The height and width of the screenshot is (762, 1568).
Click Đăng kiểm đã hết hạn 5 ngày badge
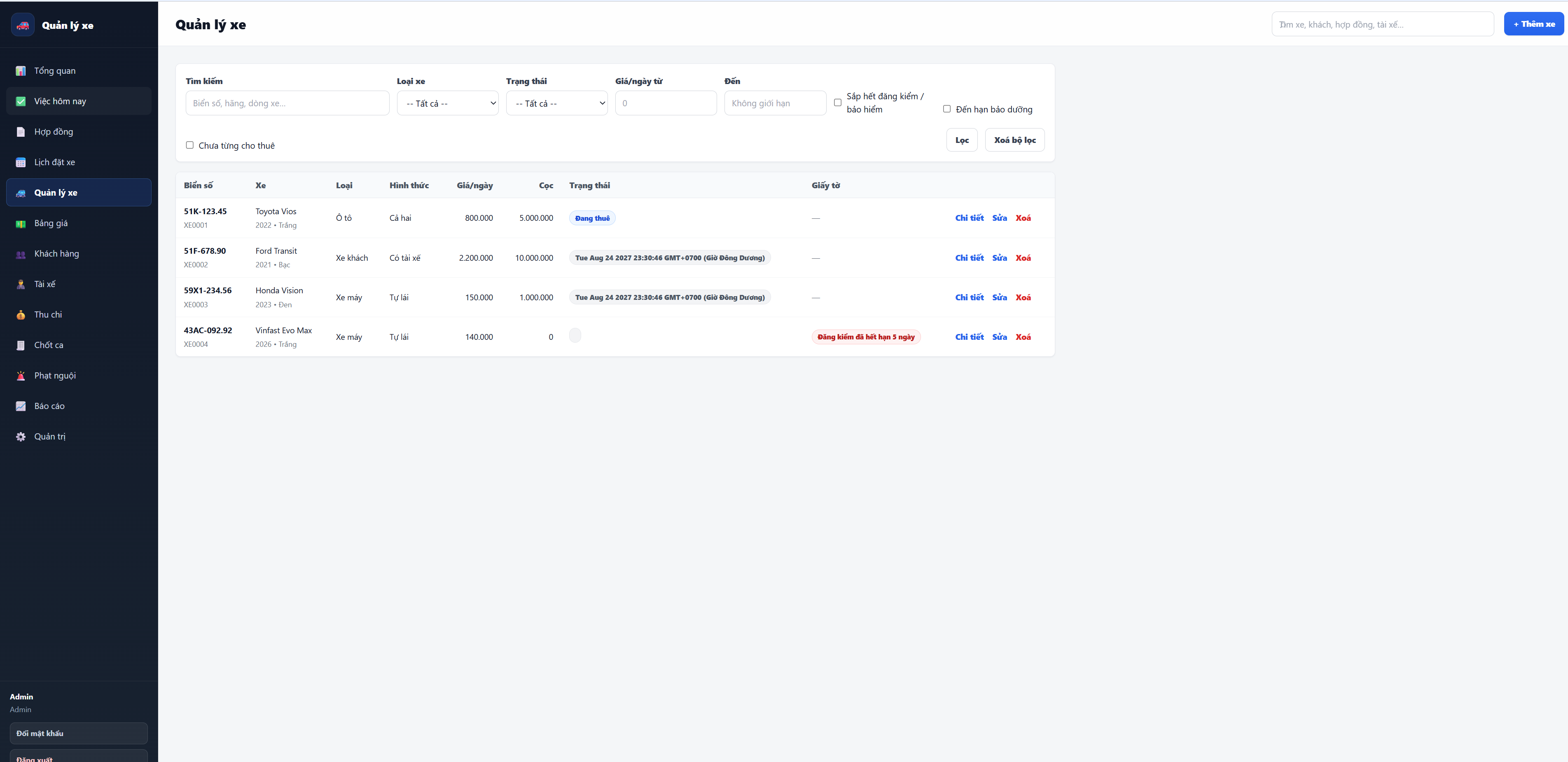pos(866,337)
